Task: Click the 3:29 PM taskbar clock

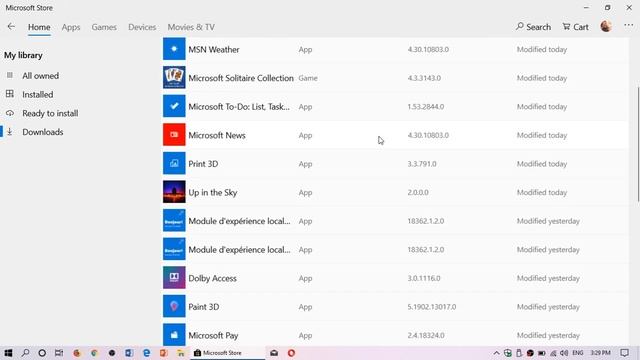Action: 600,353
